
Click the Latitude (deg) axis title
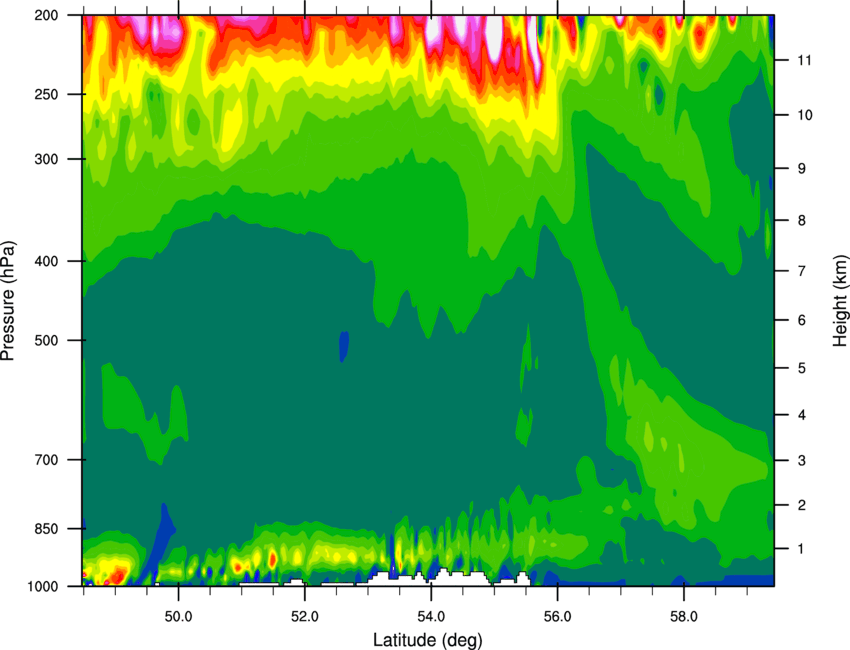pos(428,640)
